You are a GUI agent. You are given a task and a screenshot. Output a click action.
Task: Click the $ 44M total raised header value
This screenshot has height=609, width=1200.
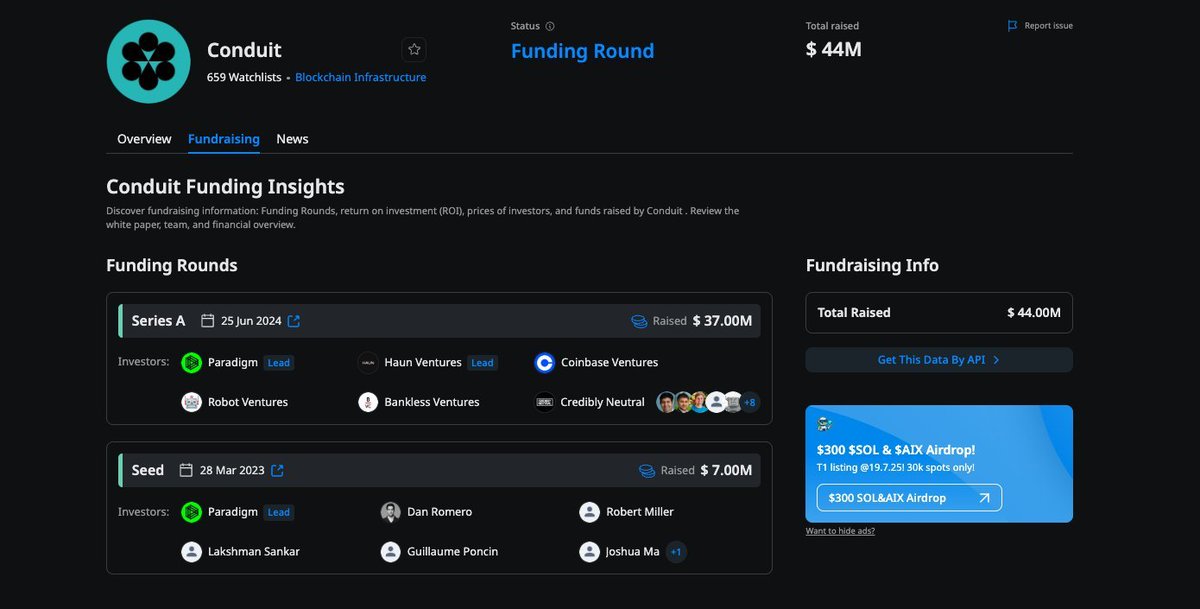click(x=834, y=49)
